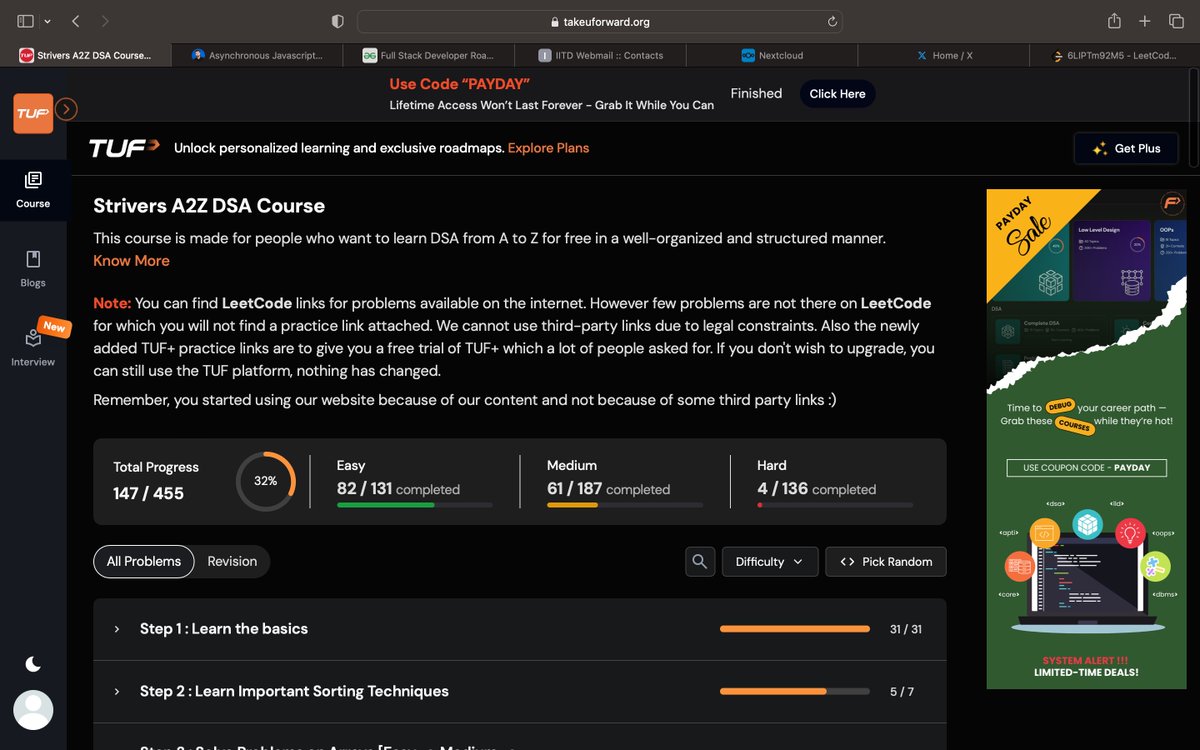
Task: Click the 32% circular progress indicator
Action: pos(265,481)
